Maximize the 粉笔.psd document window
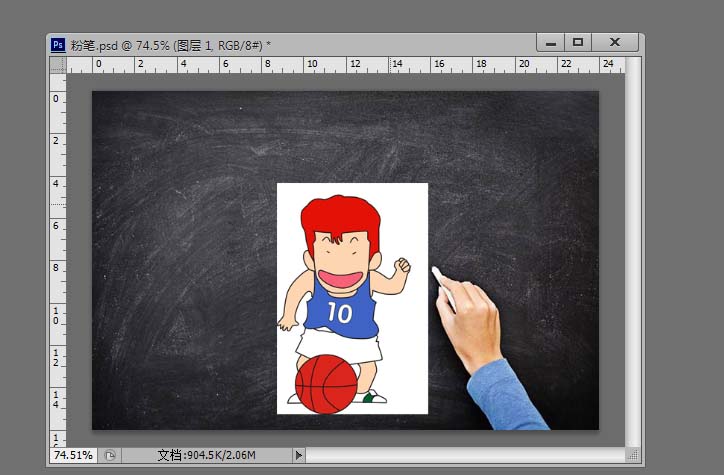Image resolution: width=724 pixels, height=475 pixels. [x=577, y=42]
